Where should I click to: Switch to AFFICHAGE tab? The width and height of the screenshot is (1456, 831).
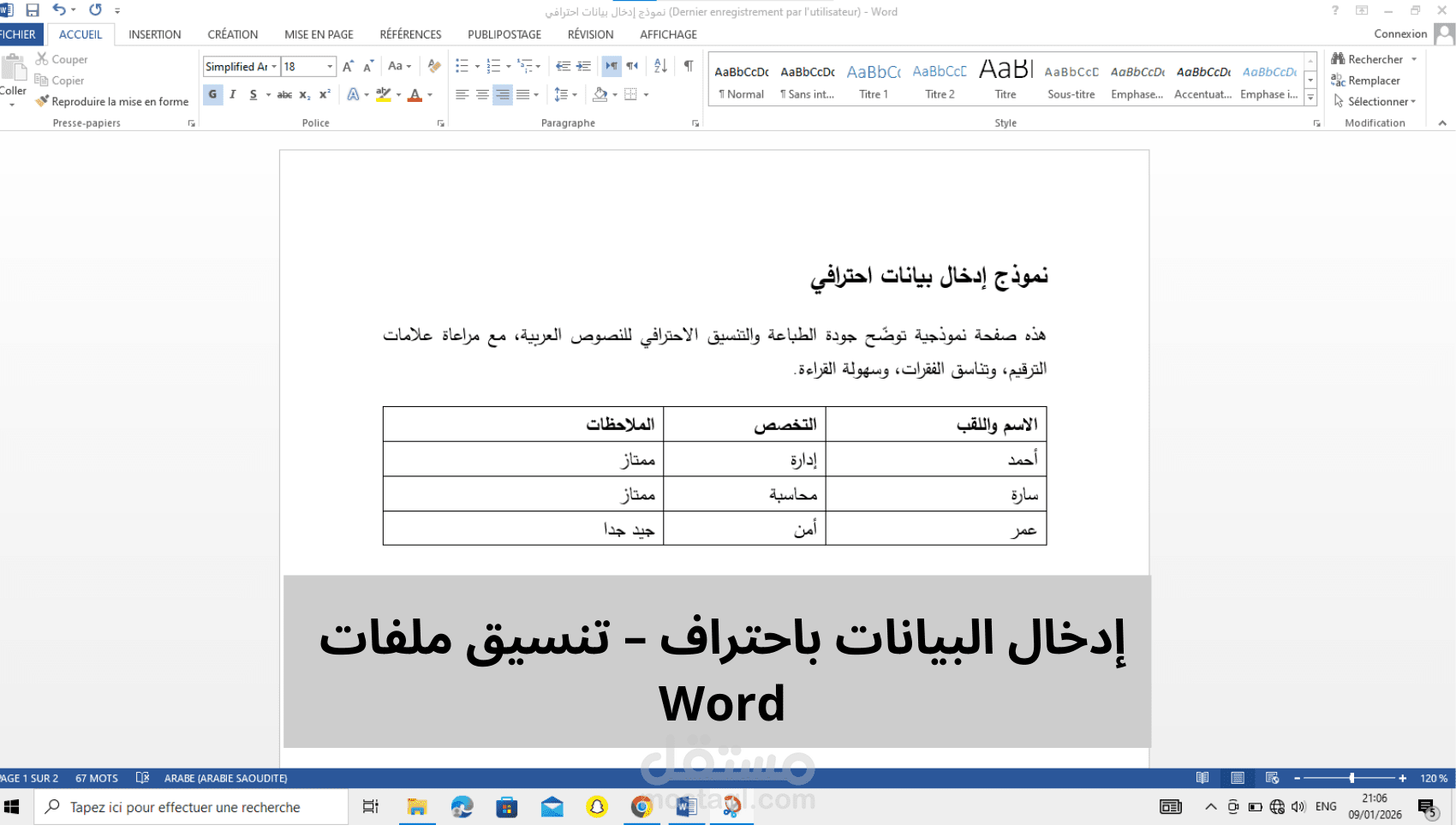(x=668, y=34)
